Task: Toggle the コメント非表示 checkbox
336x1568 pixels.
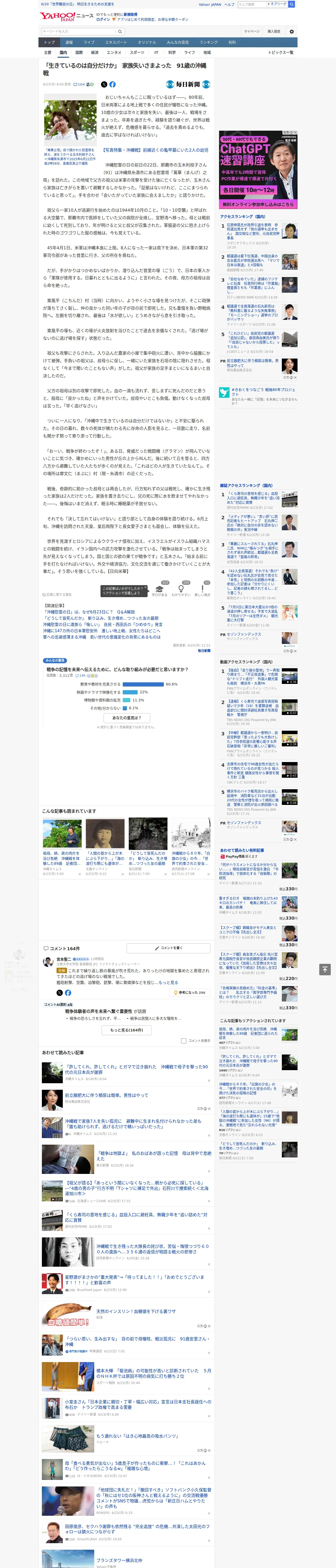Action: click(x=183, y=1041)
